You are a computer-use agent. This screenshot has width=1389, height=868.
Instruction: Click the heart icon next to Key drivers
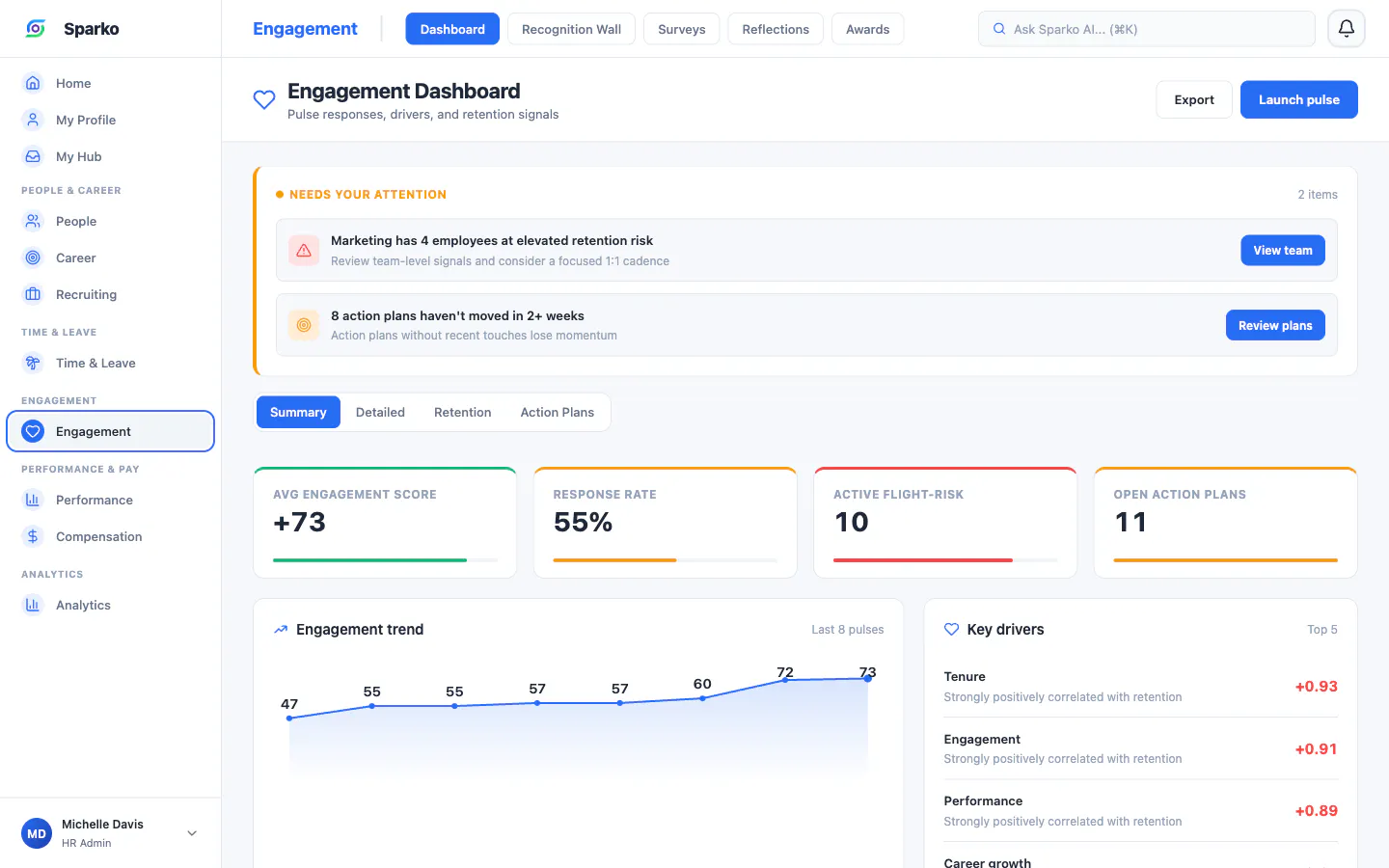[x=951, y=630]
